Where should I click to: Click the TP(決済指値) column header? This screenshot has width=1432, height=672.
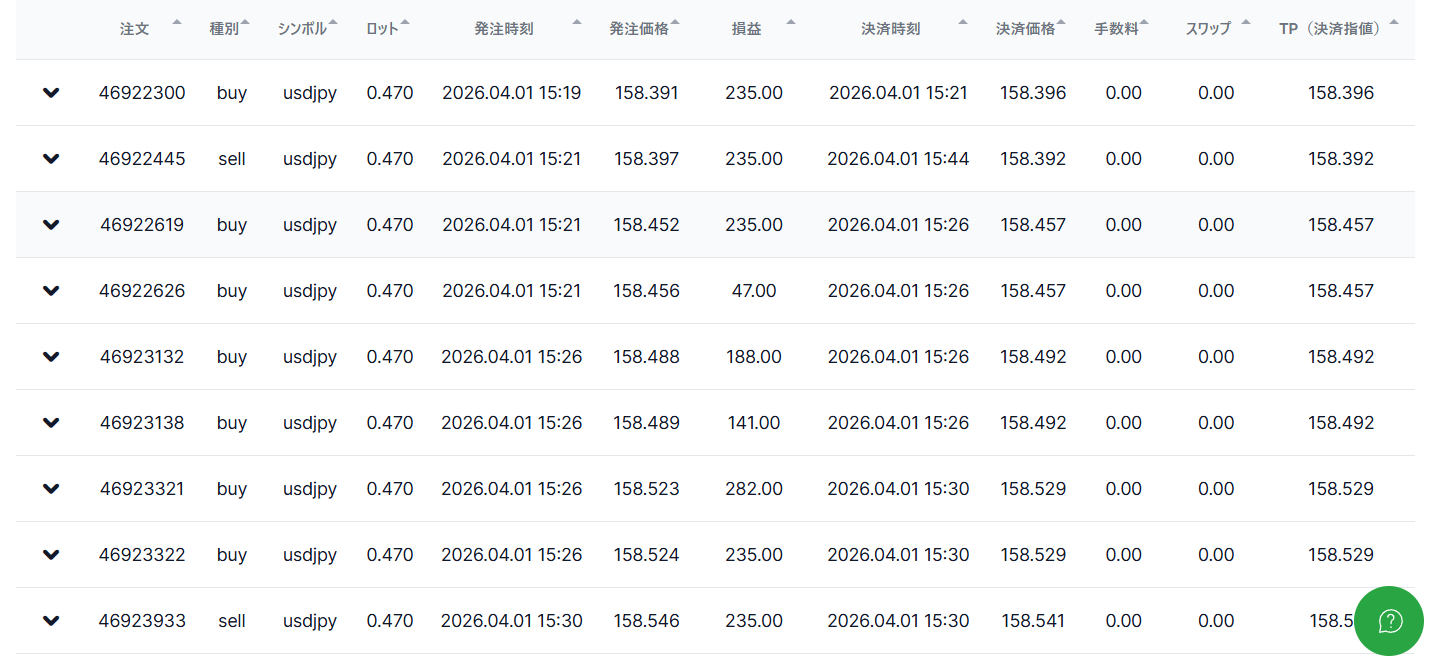coord(1334,29)
